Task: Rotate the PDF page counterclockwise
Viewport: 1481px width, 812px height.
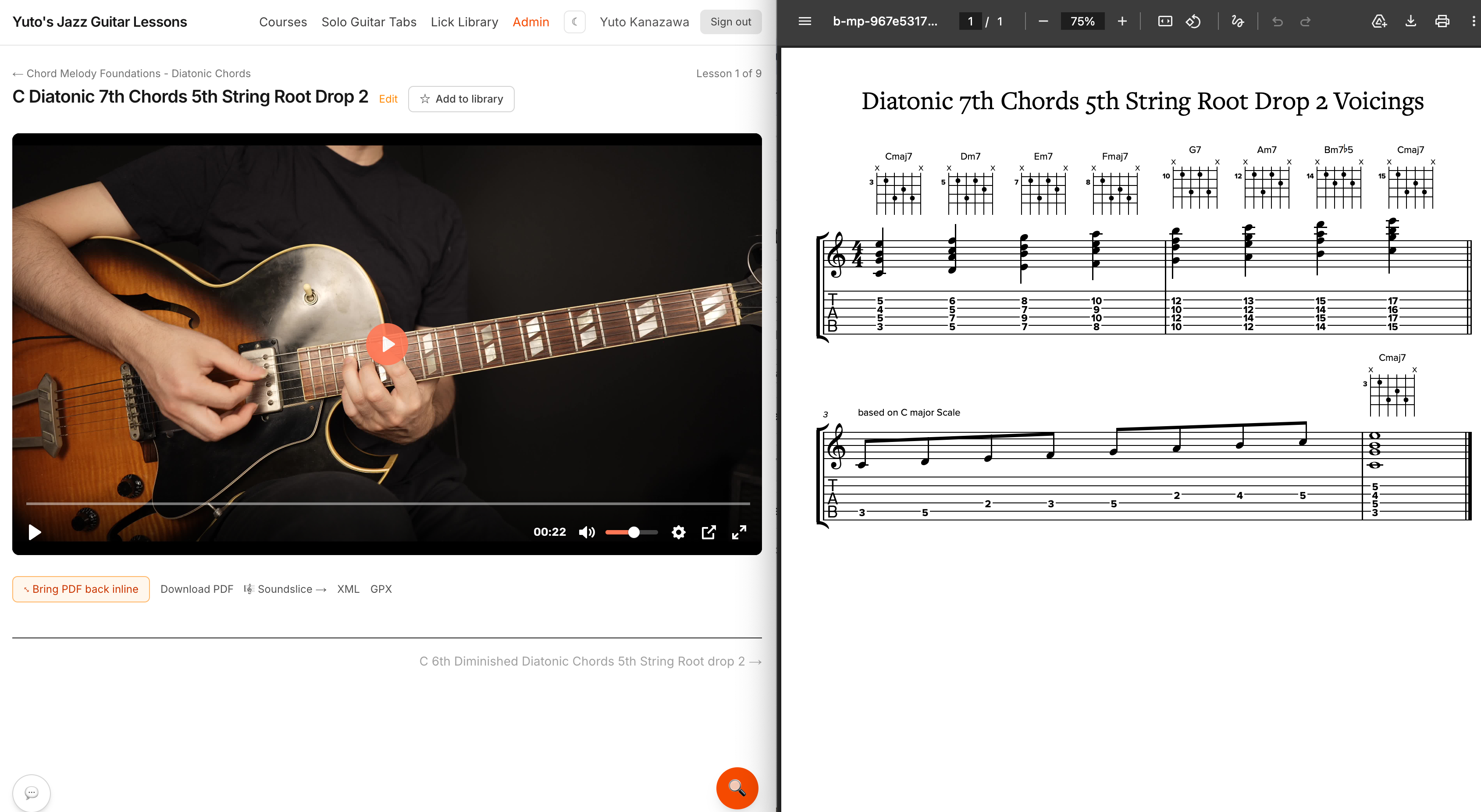Action: (x=1193, y=21)
